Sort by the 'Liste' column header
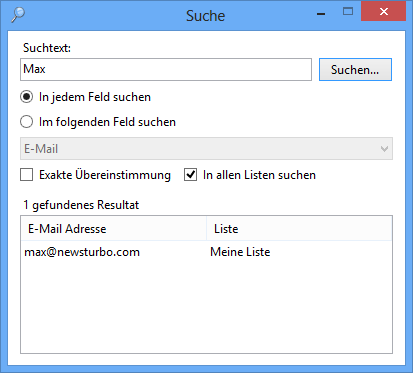This screenshot has height=373, width=413. pyautogui.click(x=299, y=229)
